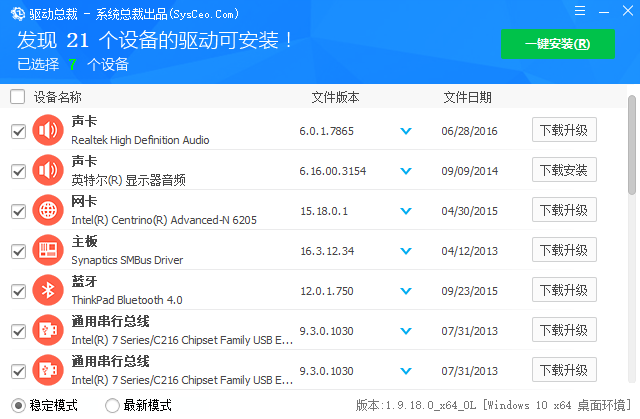
Task: Click the 文件日期 column header
Action: (x=468, y=97)
